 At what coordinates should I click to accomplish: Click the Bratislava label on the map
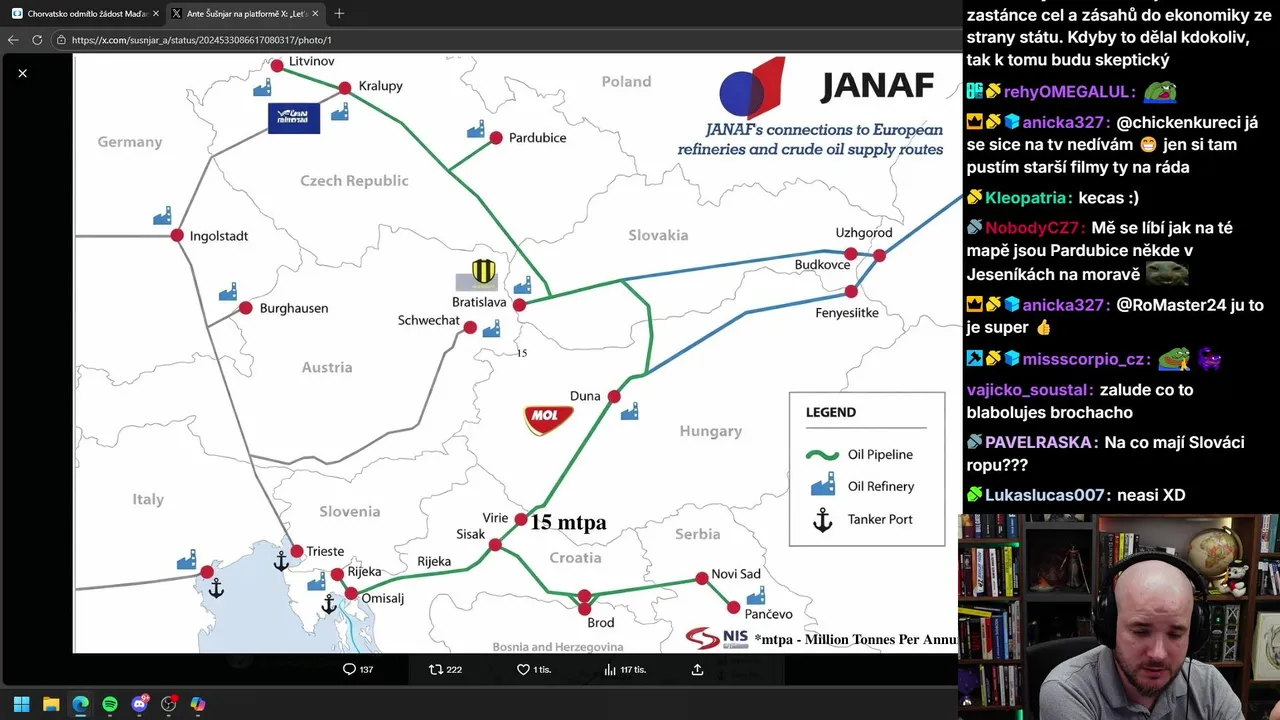tap(480, 302)
